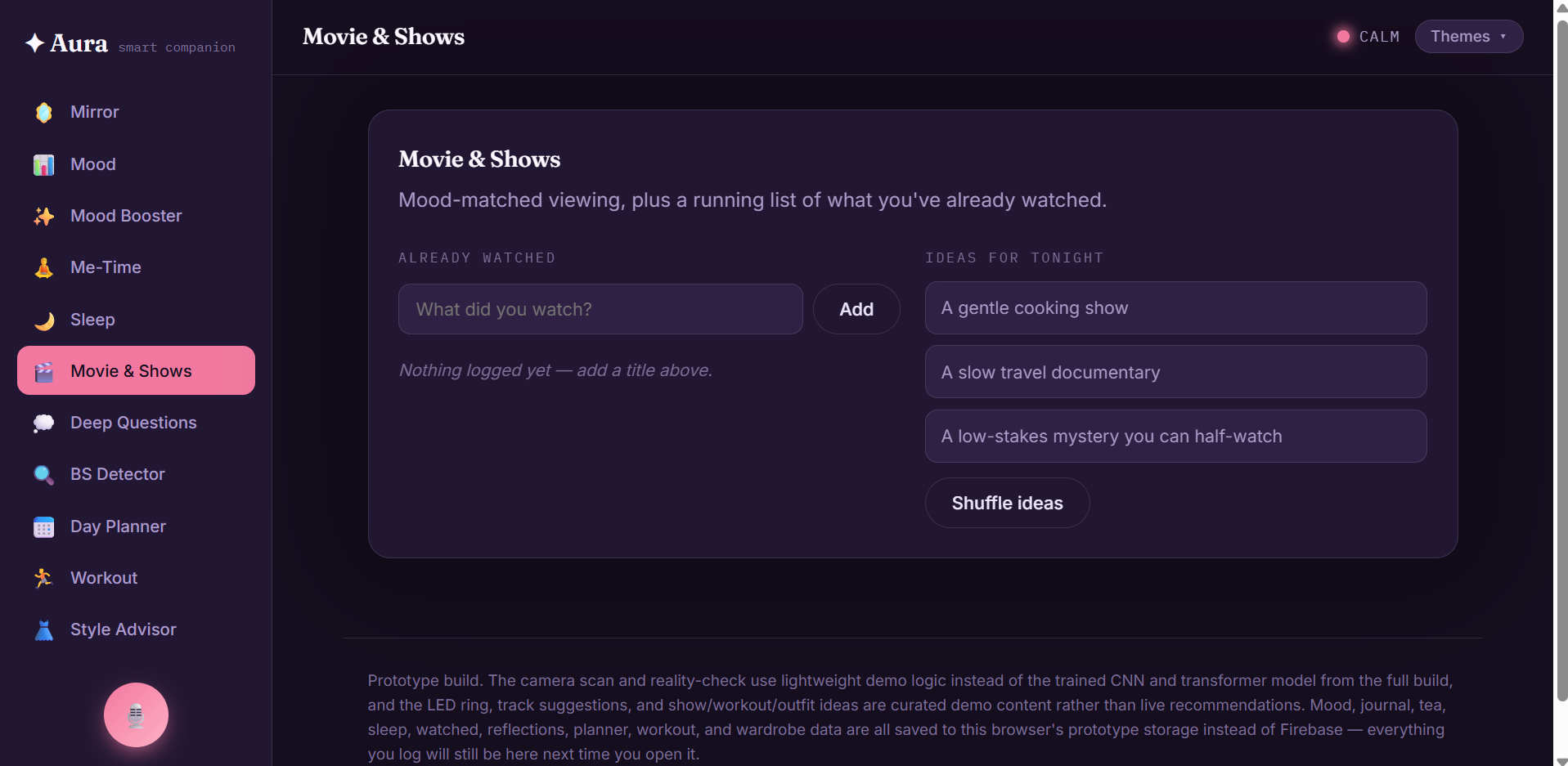Click the Mood chart icon
The image size is (1568, 766).
click(x=44, y=164)
